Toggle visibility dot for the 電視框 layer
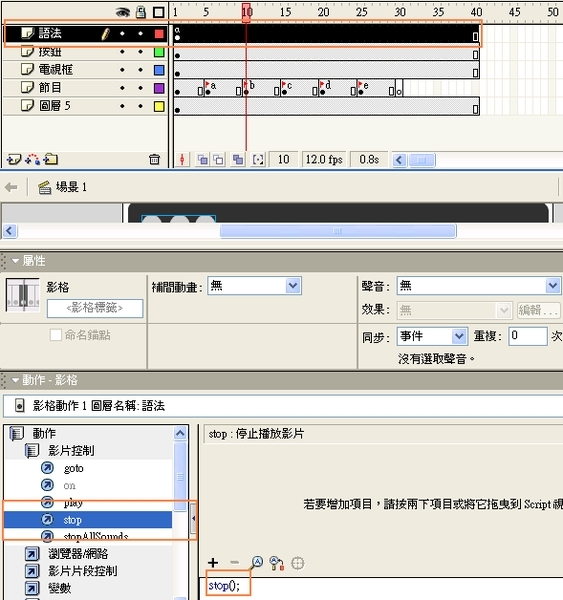This screenshot has height=600, width=563. [x=122, y=70]
